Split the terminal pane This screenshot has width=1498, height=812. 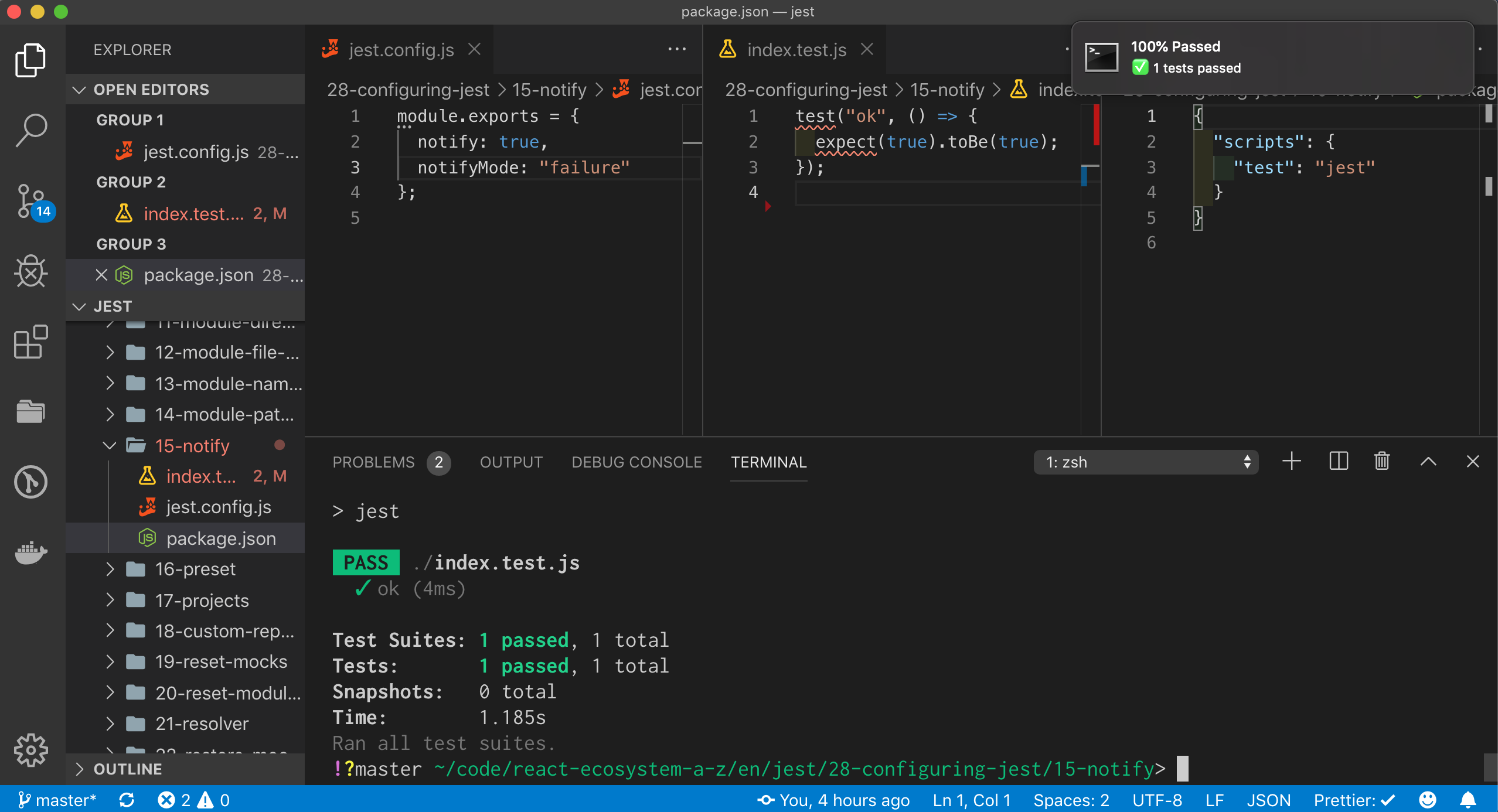1339,462
